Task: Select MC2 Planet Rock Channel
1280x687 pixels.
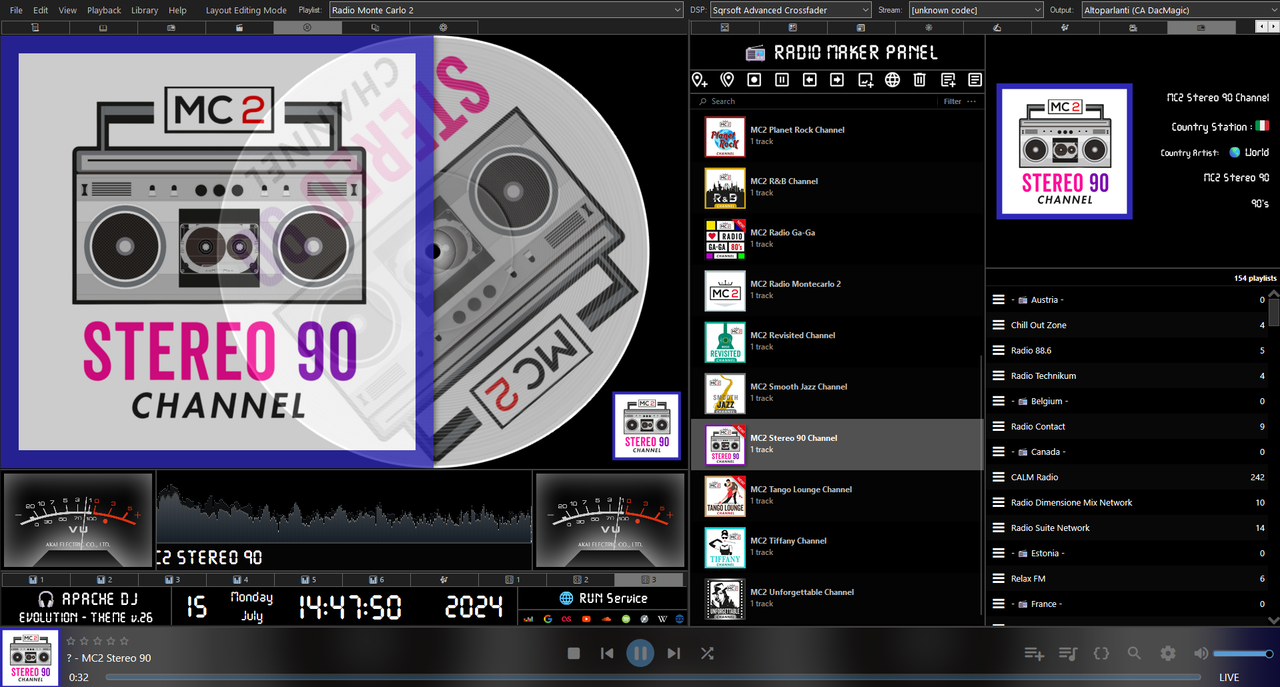Action: (837, 136)
